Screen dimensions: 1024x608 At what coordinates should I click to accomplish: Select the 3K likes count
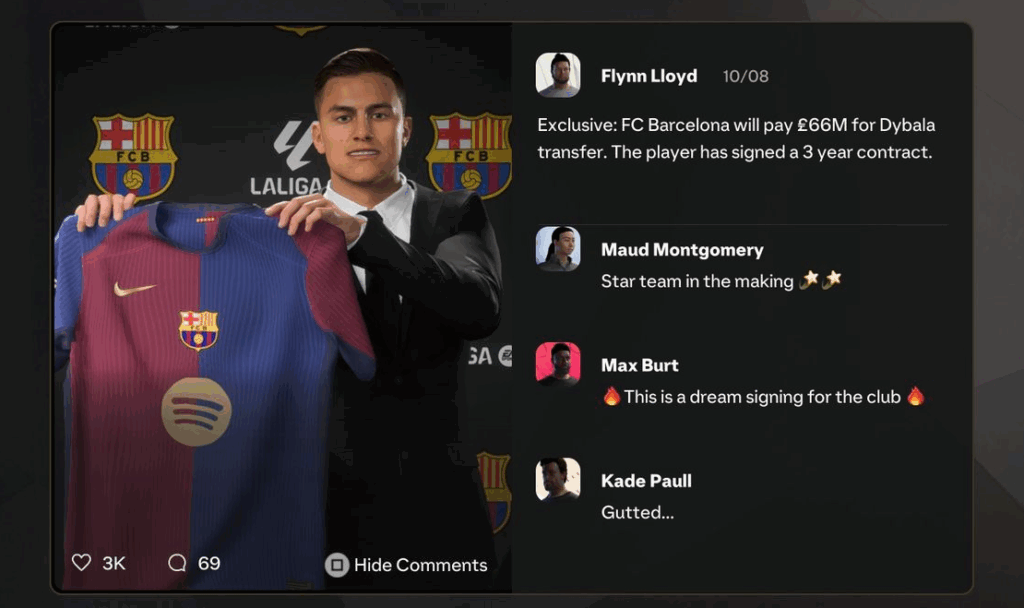(x=114, y=564)
